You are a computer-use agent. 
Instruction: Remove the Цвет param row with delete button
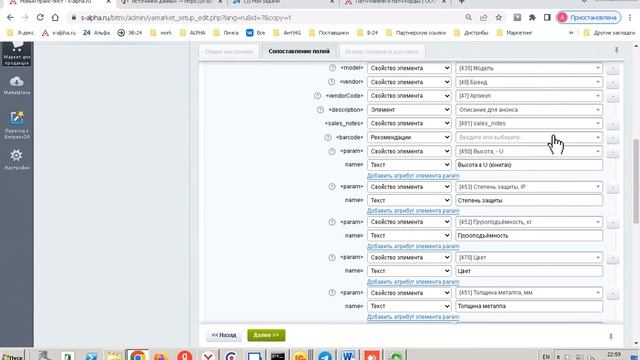[x=612, y=258]
